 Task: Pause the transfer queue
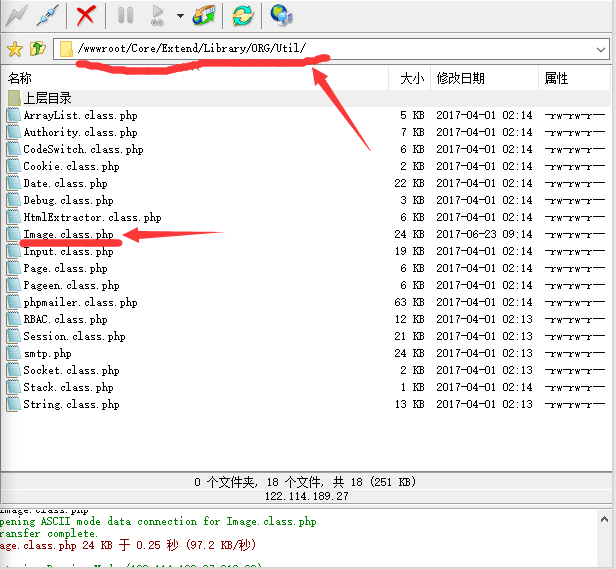tap(125, 15)
